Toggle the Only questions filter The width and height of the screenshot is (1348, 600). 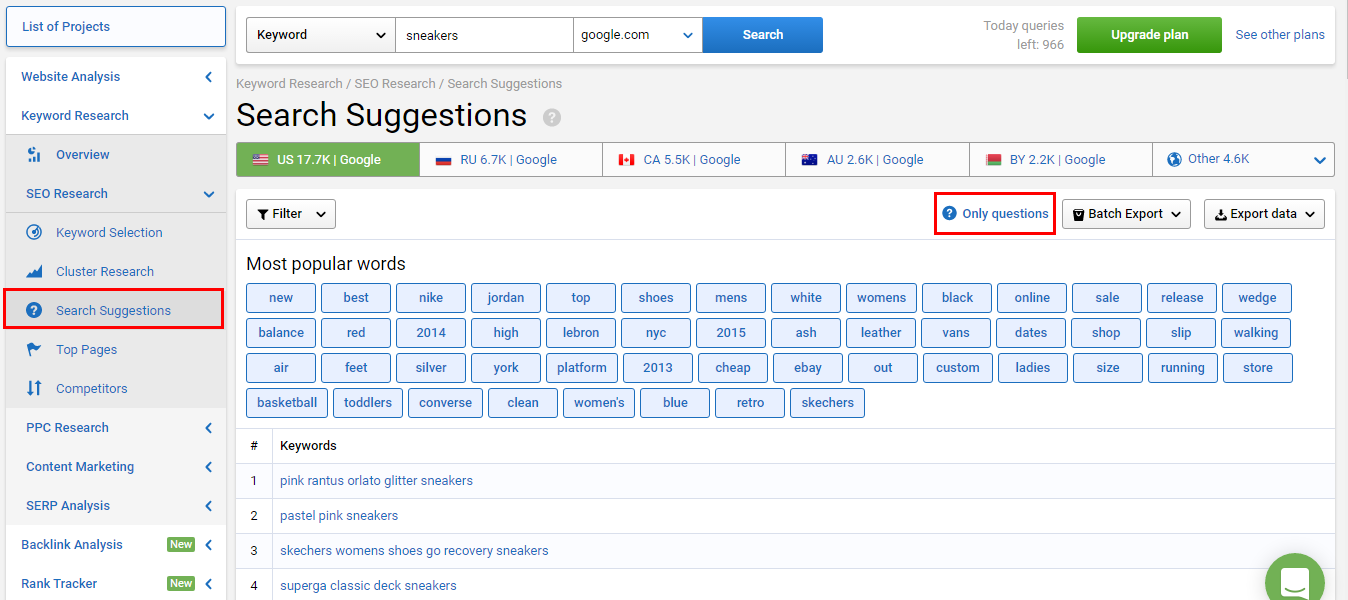(x=995, y=213)
